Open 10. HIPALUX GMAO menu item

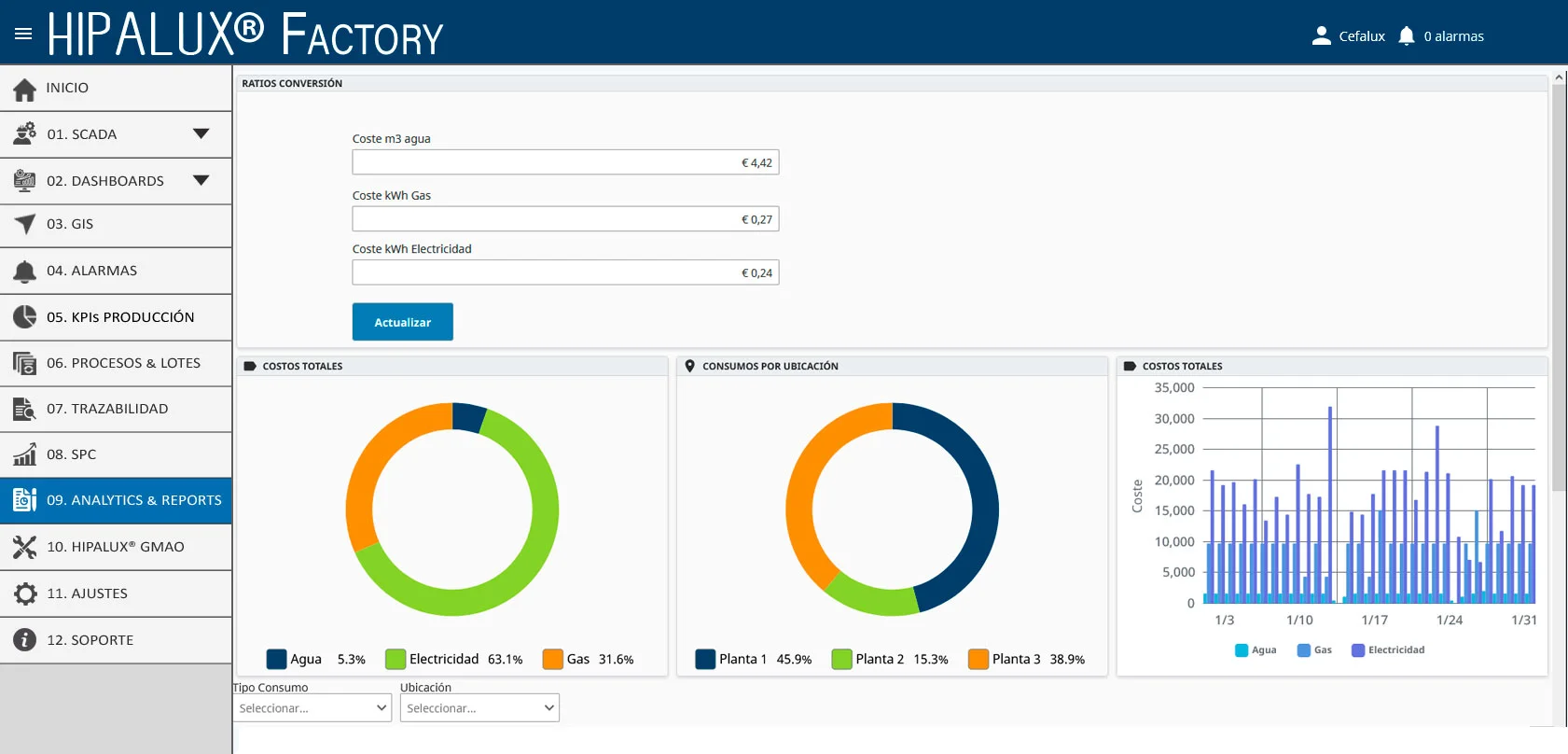tap(116, 547)
